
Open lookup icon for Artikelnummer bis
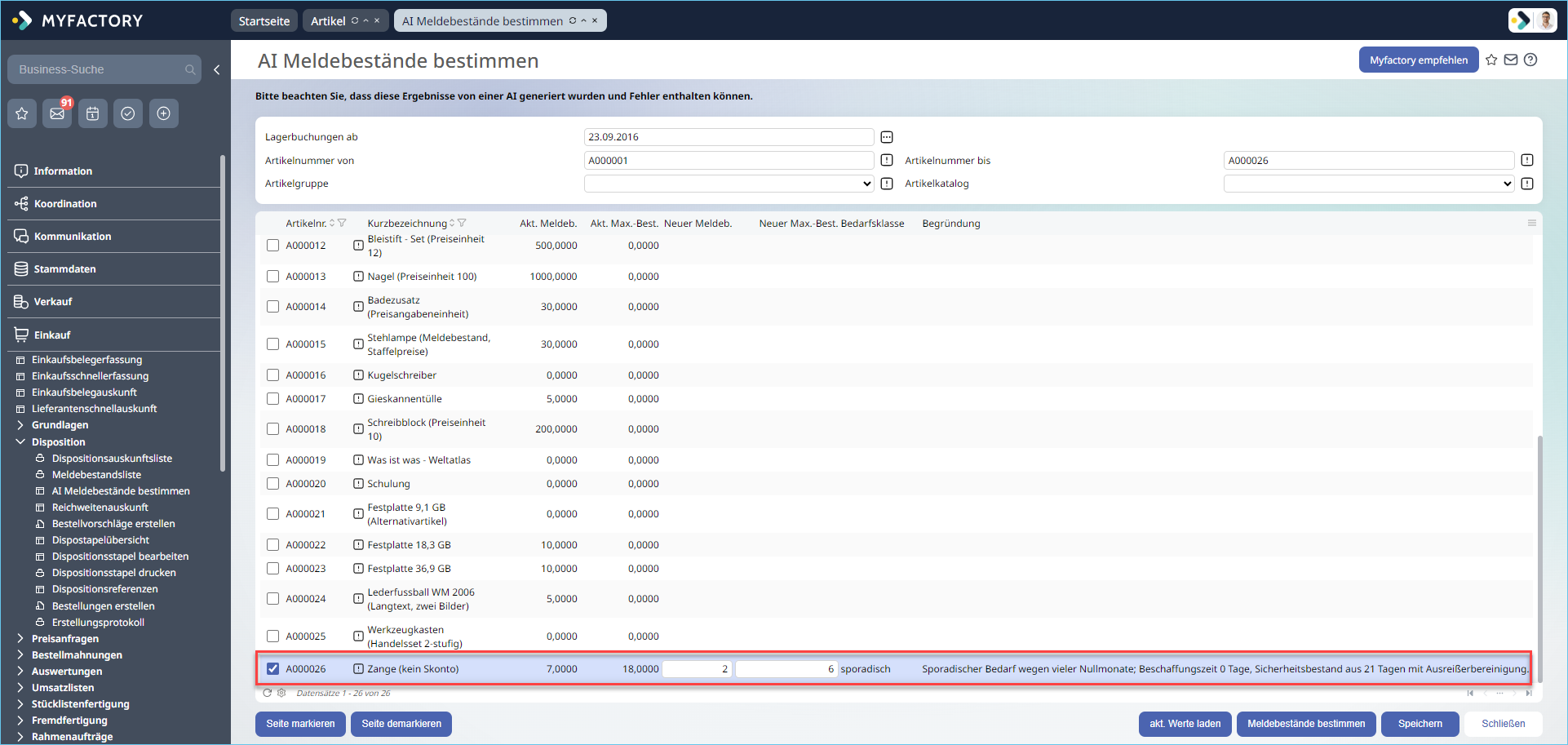tap(1527, 161)
